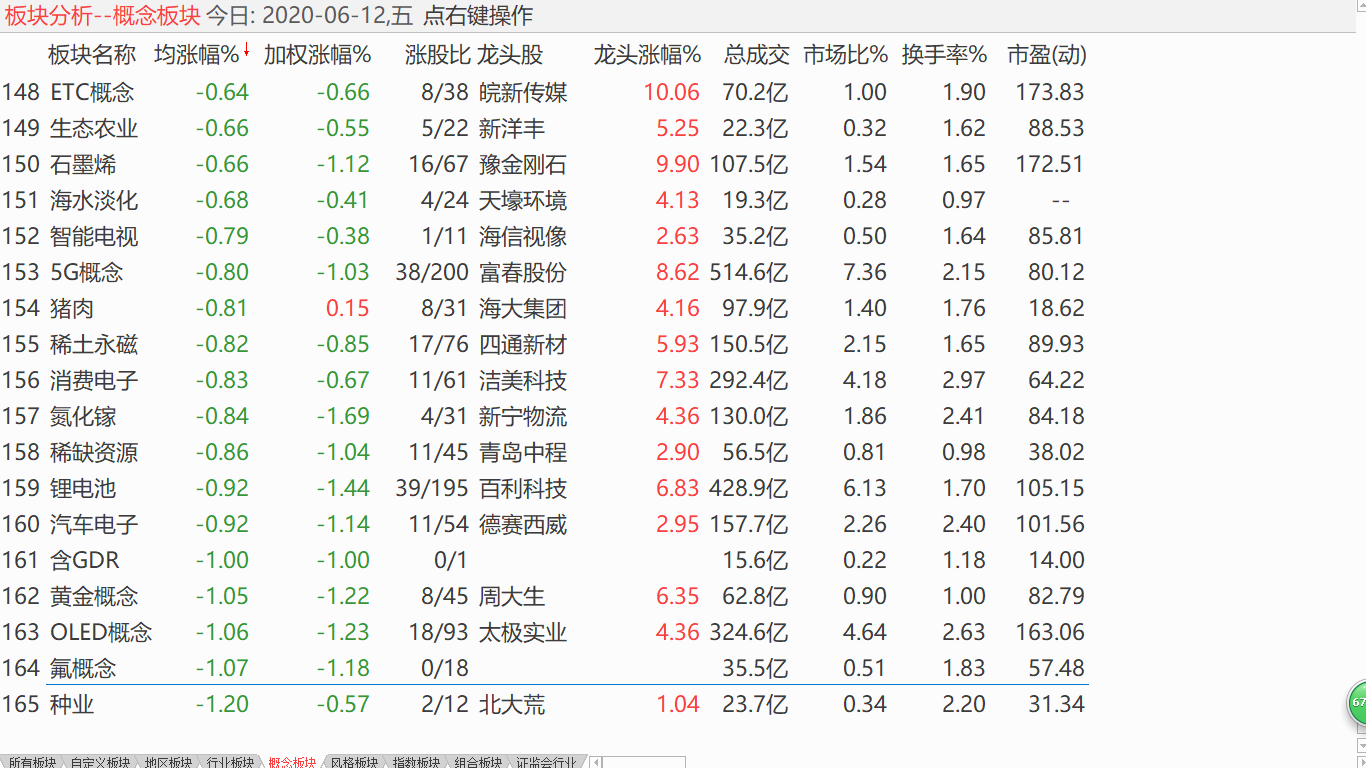Click leading stock 新洋丰
Image resolution: width=1366 pixels, height=768 pixels.
click(x=512, y=128)
